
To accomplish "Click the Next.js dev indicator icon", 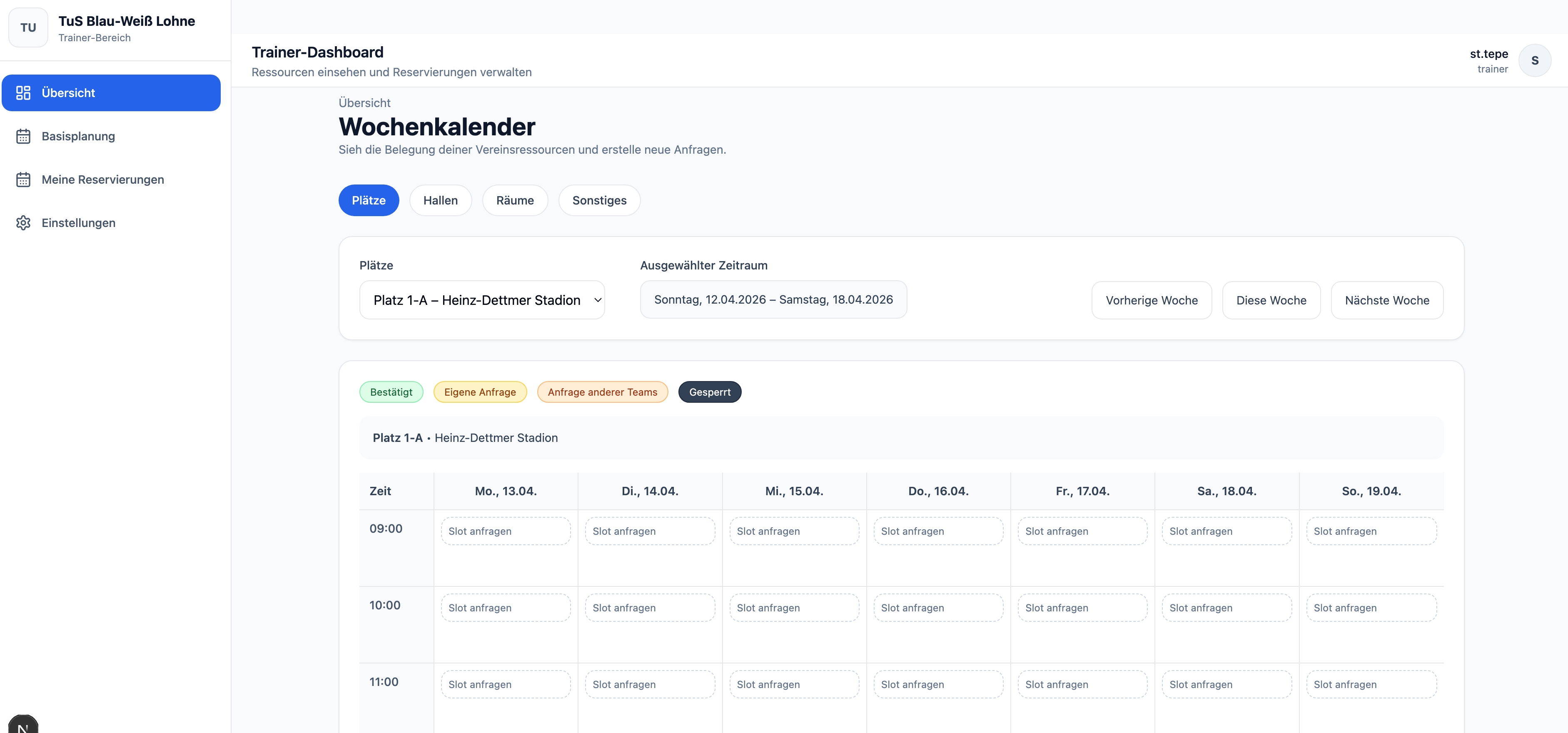I will tap(23, 725).
